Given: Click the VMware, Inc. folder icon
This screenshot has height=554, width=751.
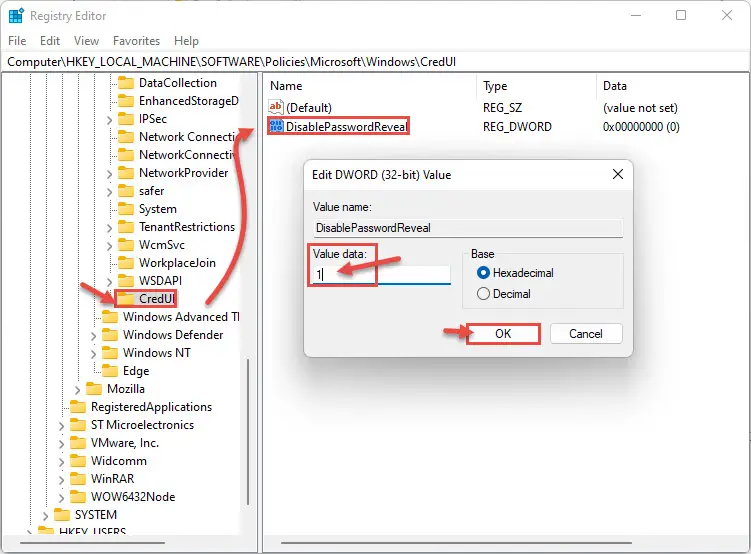Looking at the screenshot, I should tap(78, 443).
